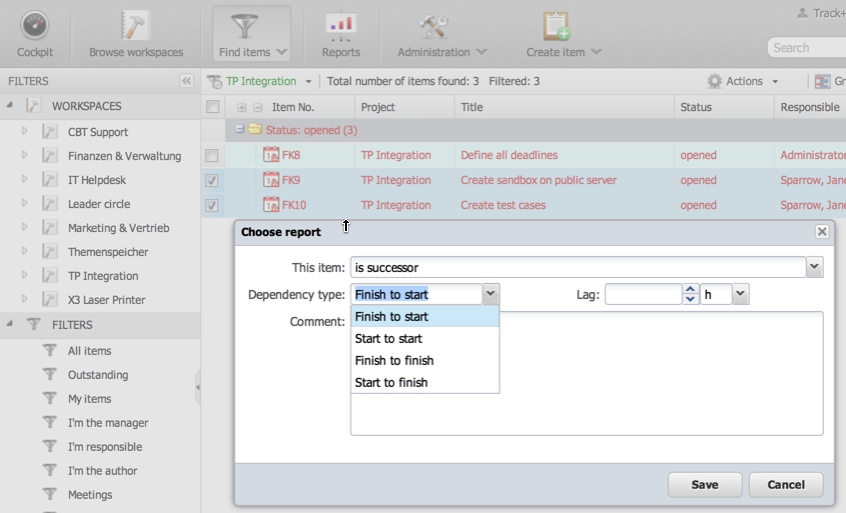Open the This item dropdown arrow

pos(815,267)
